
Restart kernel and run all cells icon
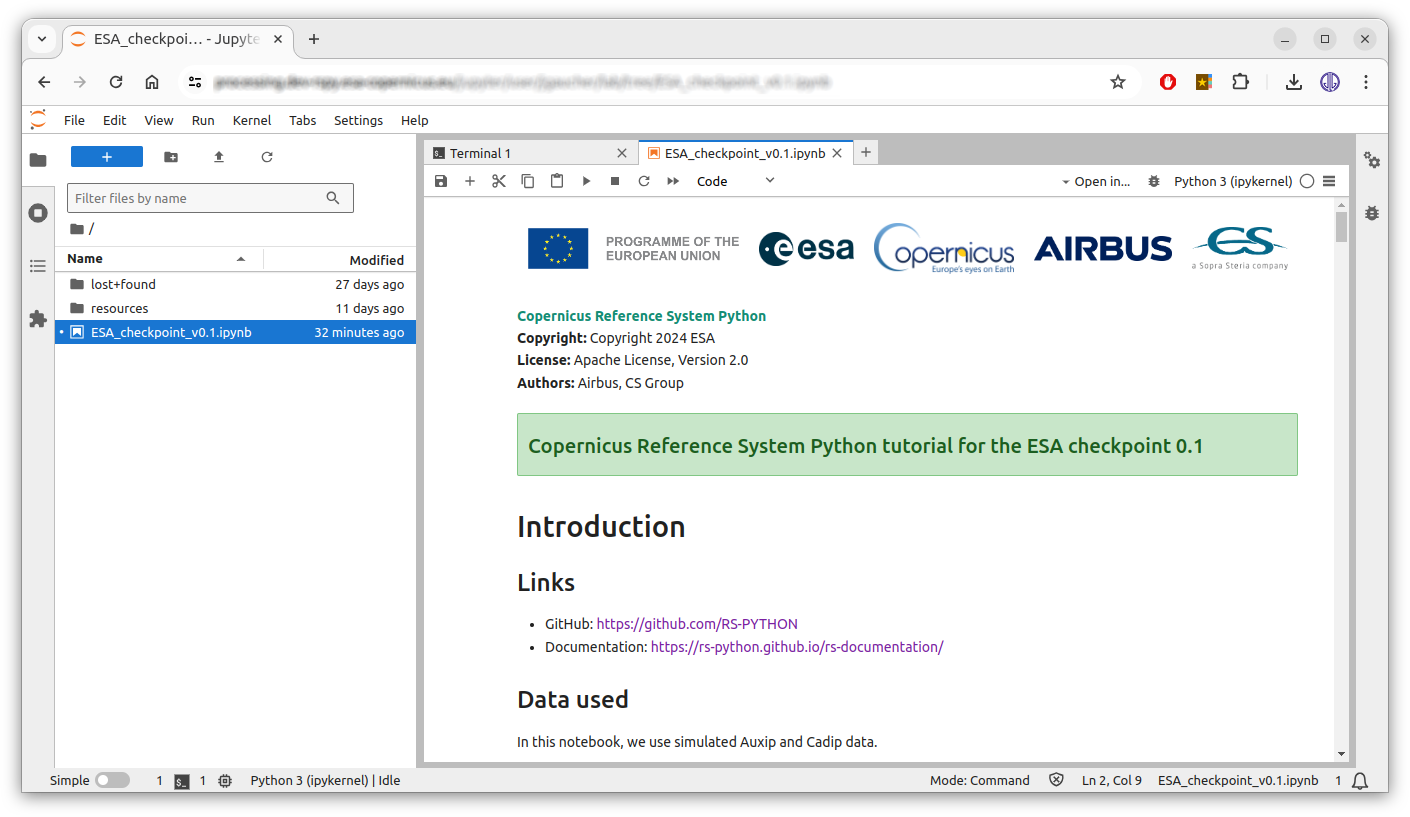point(673,181)
